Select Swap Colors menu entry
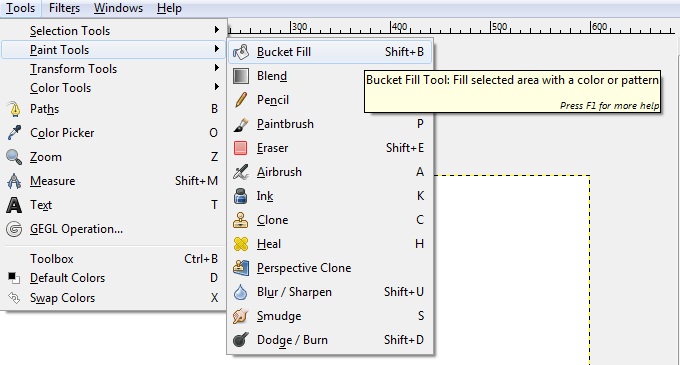 [x=114, y=298]
